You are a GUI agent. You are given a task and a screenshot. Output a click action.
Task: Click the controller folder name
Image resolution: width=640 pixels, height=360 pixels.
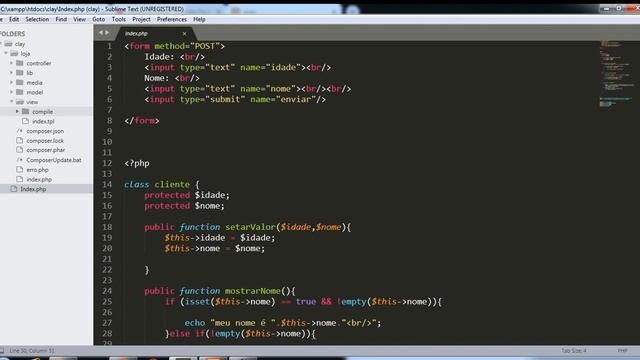click(39, 63)
